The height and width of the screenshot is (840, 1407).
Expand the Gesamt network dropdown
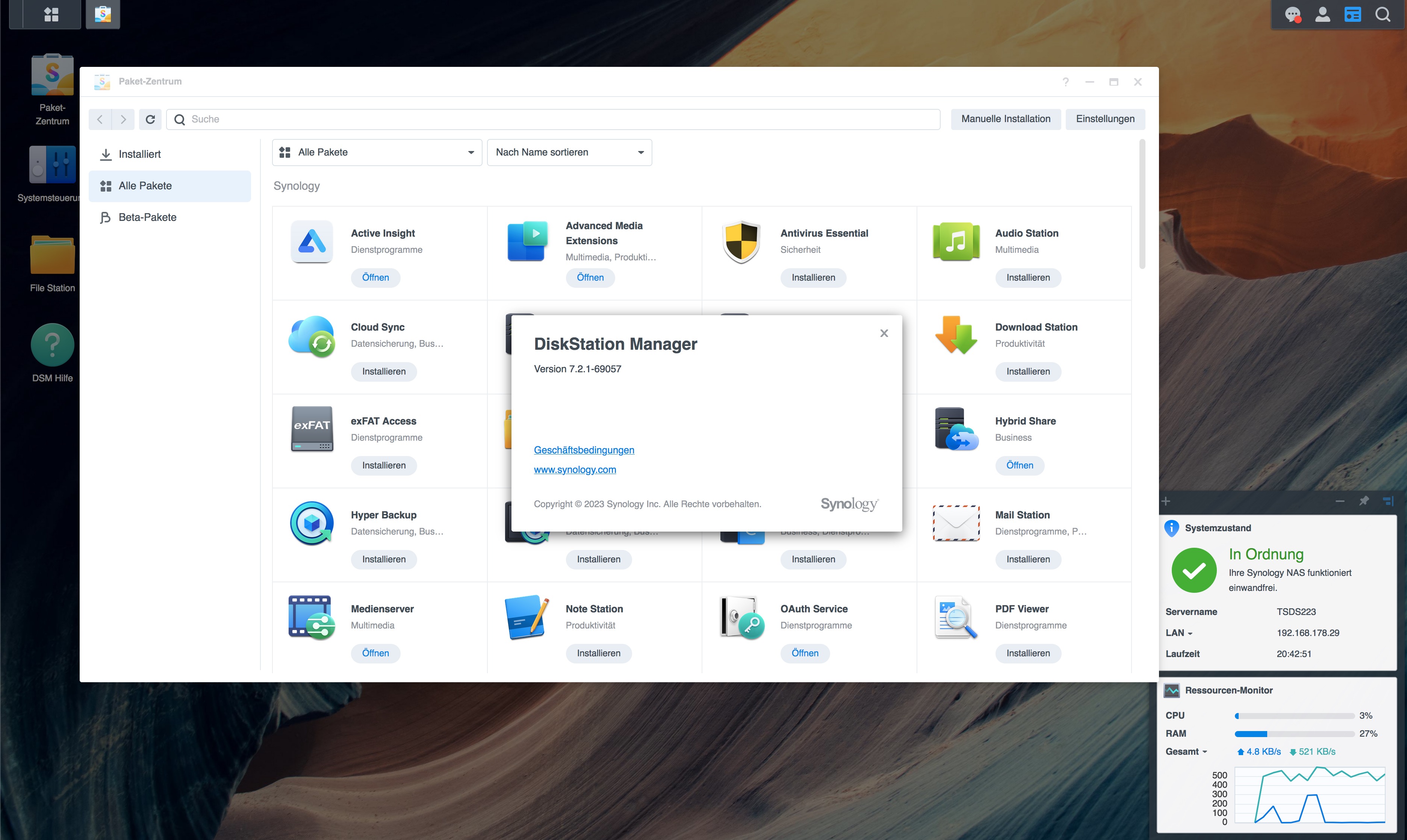[x=1186, y=752]
